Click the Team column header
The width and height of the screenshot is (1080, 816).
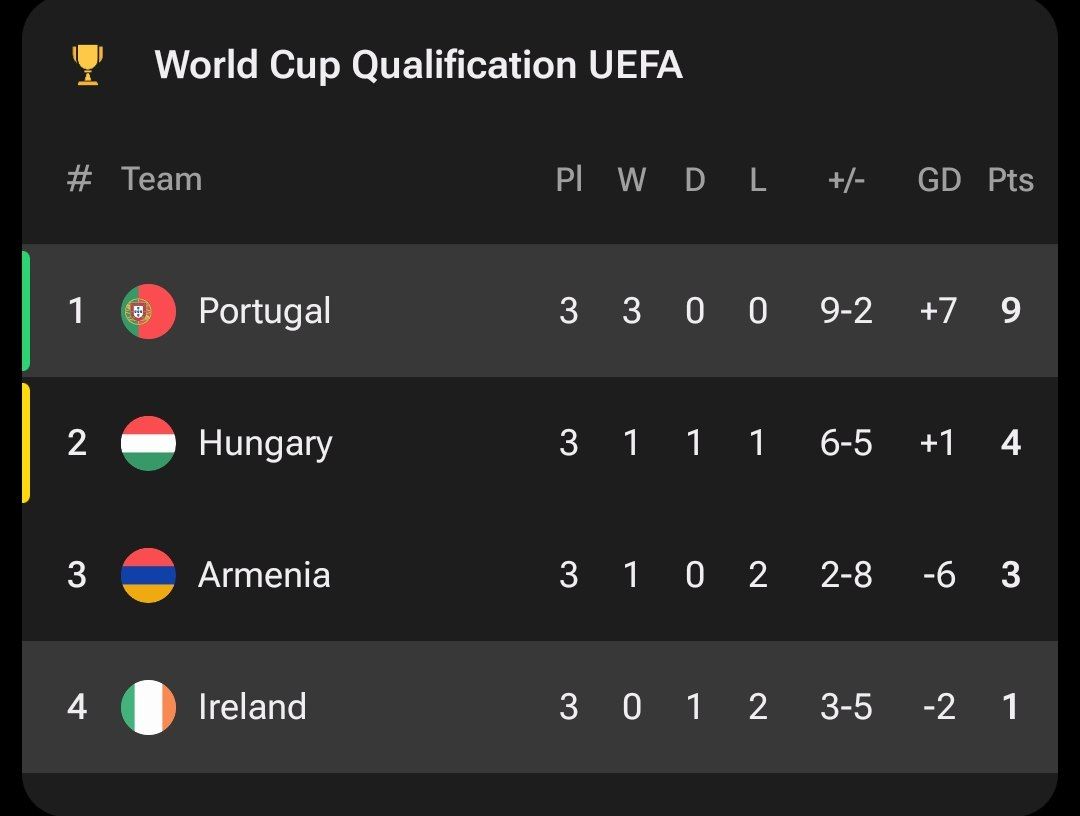pyautogui.click(x=161, y=180)
